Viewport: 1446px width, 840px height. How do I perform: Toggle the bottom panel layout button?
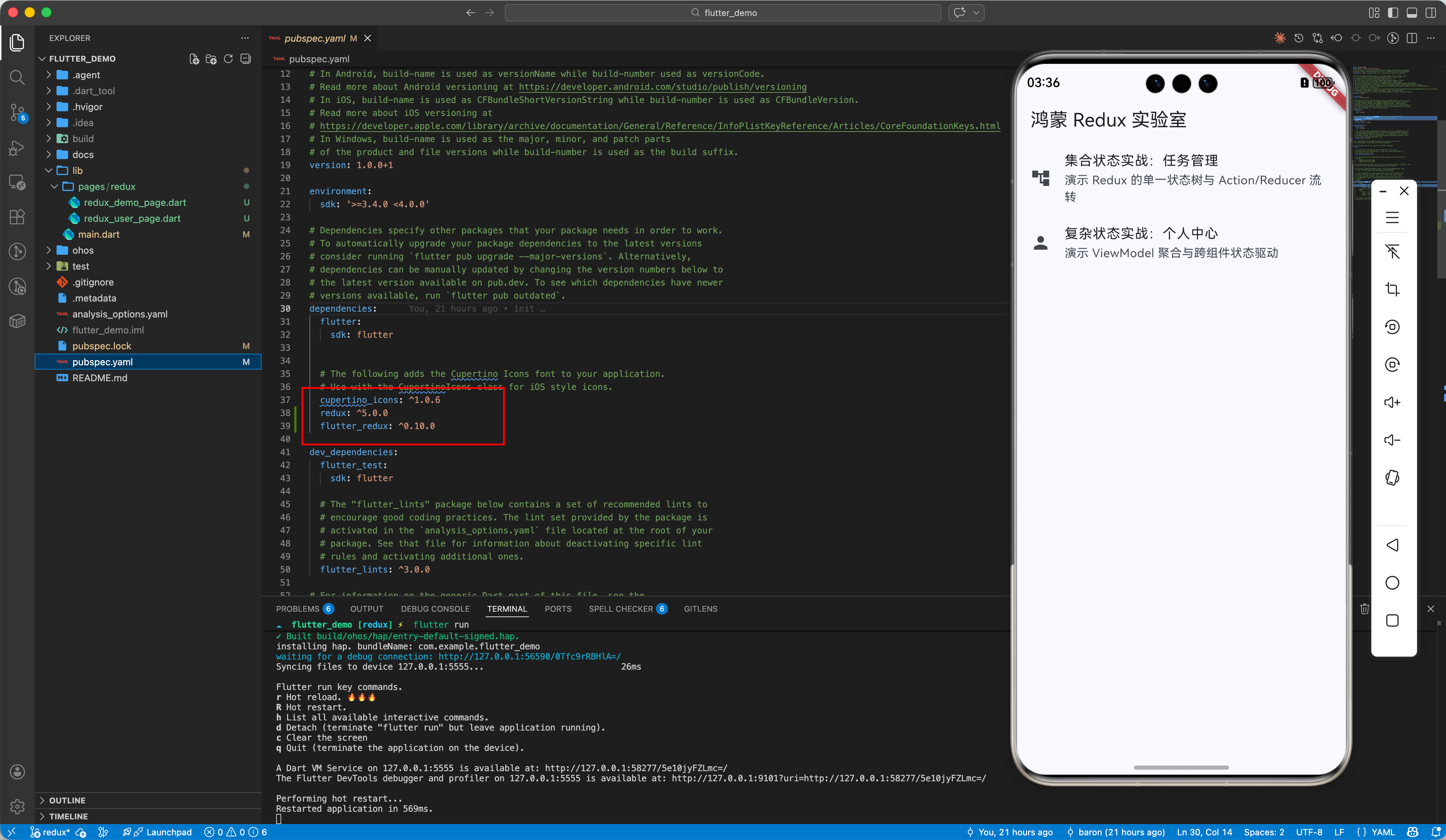point(1412,13)
